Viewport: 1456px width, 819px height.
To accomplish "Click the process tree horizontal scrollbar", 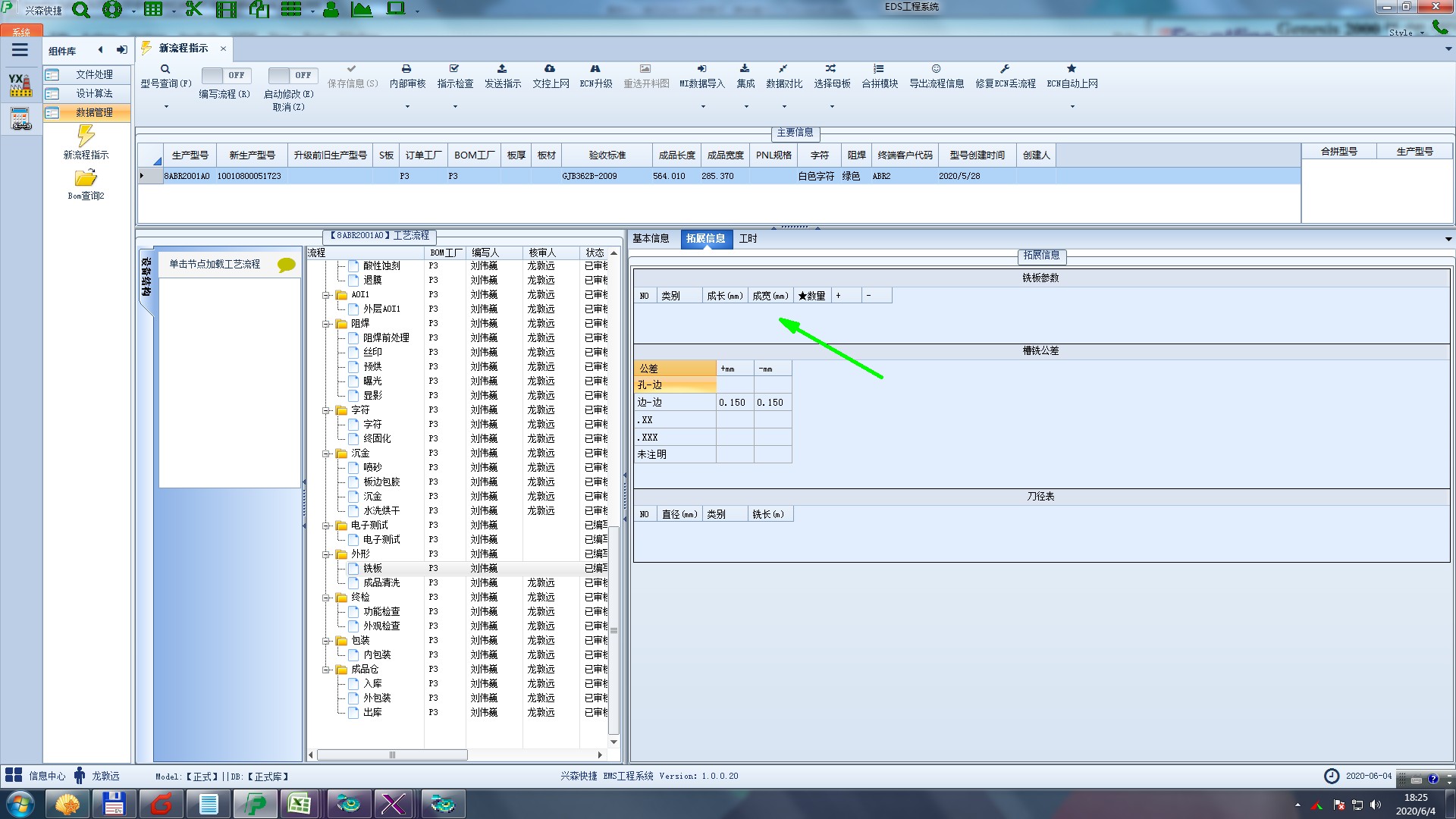I will click(392, 755).
